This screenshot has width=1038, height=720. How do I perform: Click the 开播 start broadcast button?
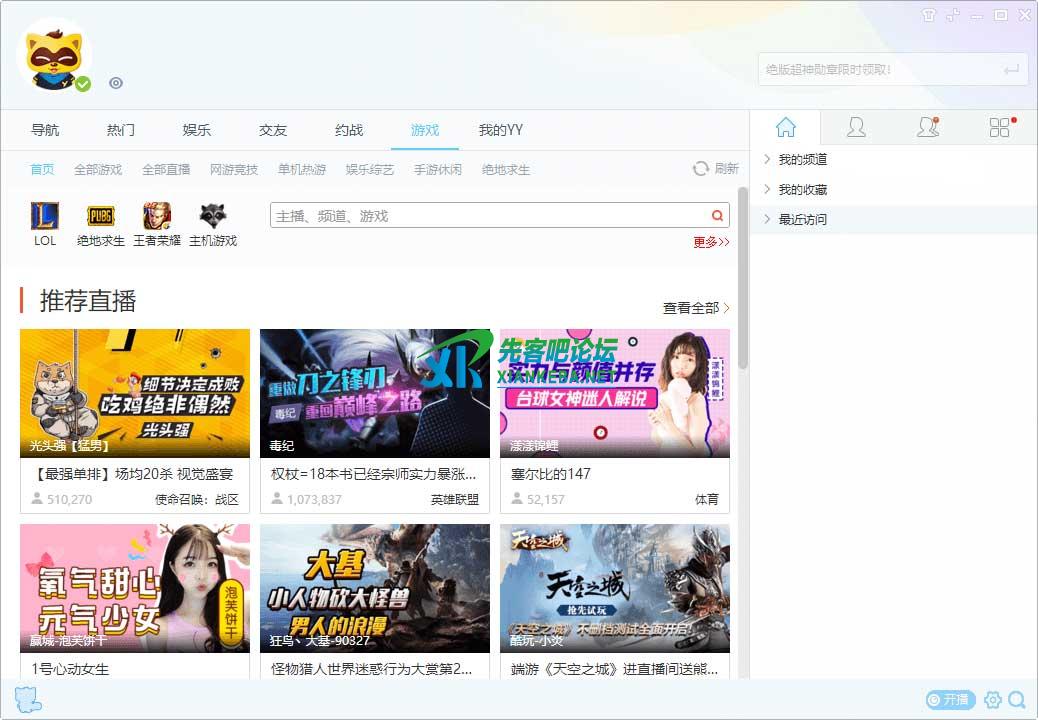(x=949, y=700)
